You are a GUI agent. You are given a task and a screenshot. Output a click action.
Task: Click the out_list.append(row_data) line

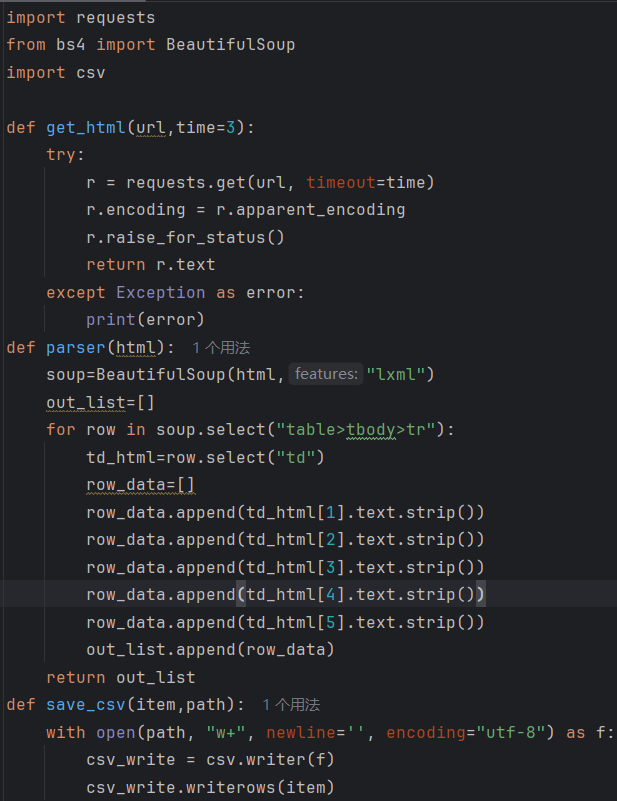click(210, 650)
